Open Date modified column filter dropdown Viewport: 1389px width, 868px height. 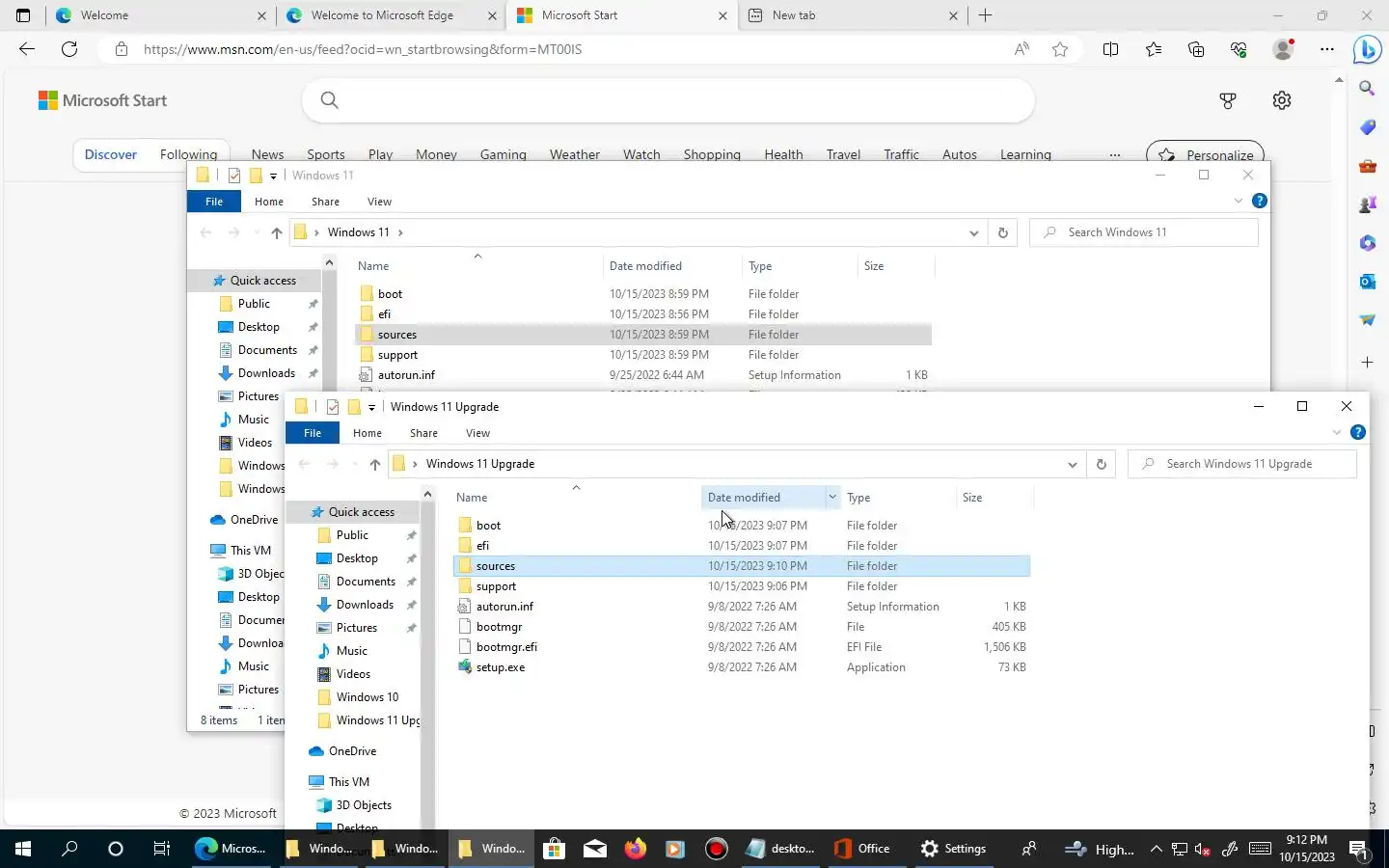pyautogui.click(x=831, y=498)
